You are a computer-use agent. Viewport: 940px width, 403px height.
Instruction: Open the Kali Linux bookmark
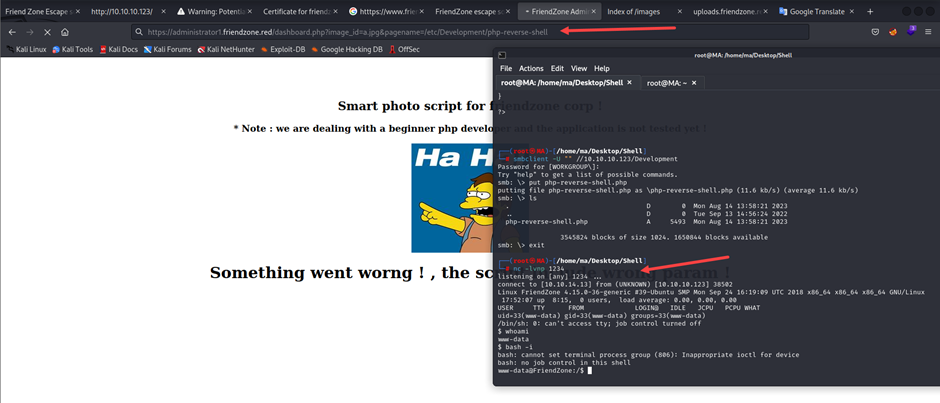[x=26, y=48]
